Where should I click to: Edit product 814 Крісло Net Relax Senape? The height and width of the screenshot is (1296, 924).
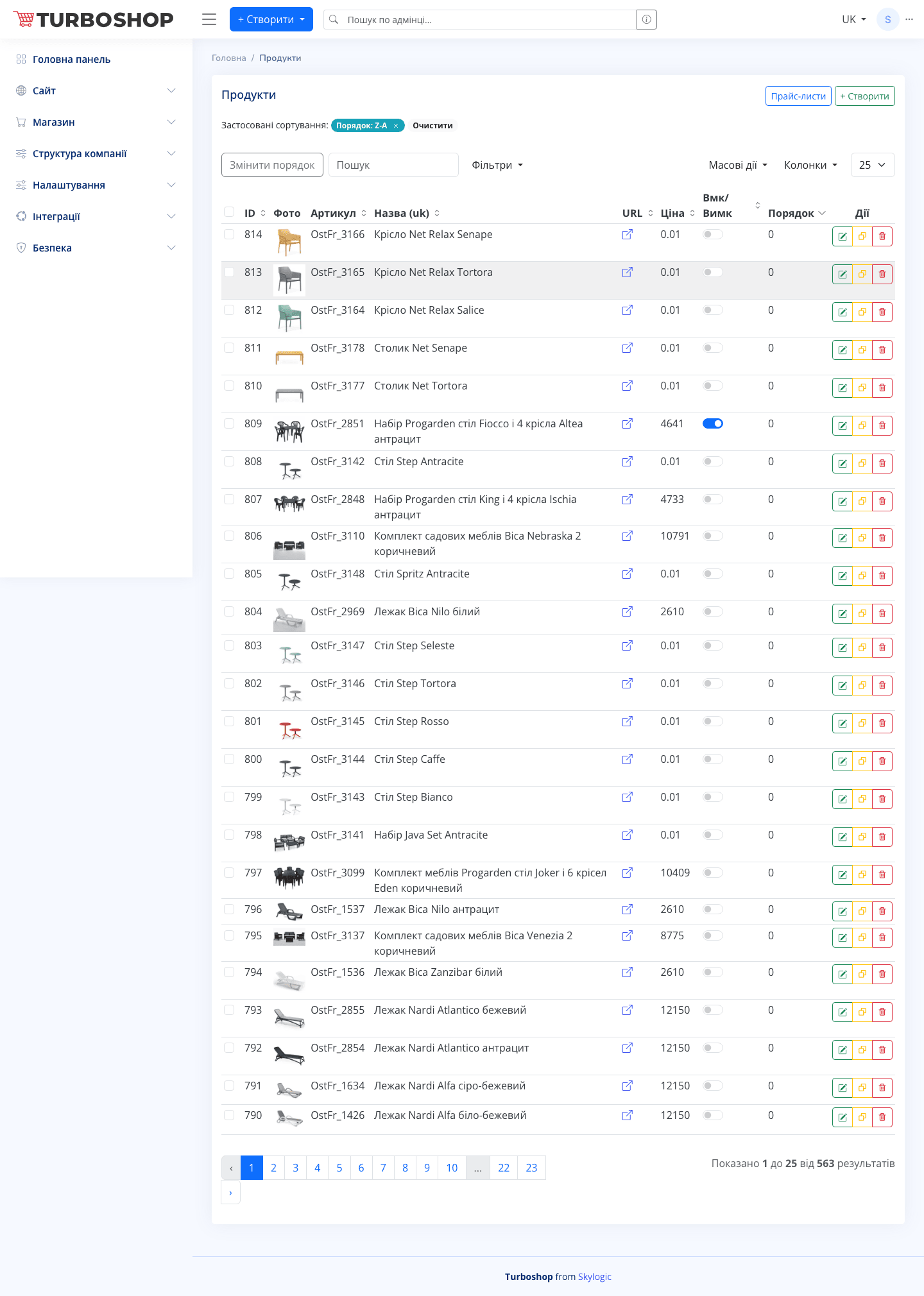[842, 236]
